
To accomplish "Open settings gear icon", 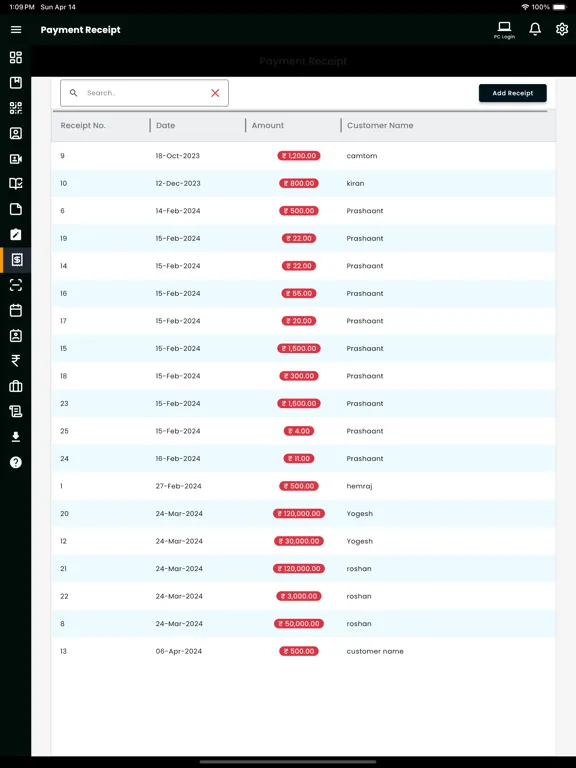I will (x=562, y=29).
